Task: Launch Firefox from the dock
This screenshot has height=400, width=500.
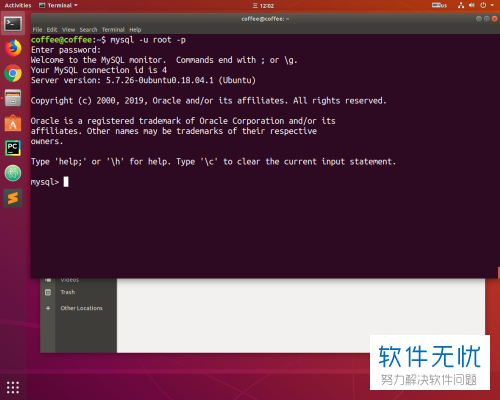Action: point(13,48)
